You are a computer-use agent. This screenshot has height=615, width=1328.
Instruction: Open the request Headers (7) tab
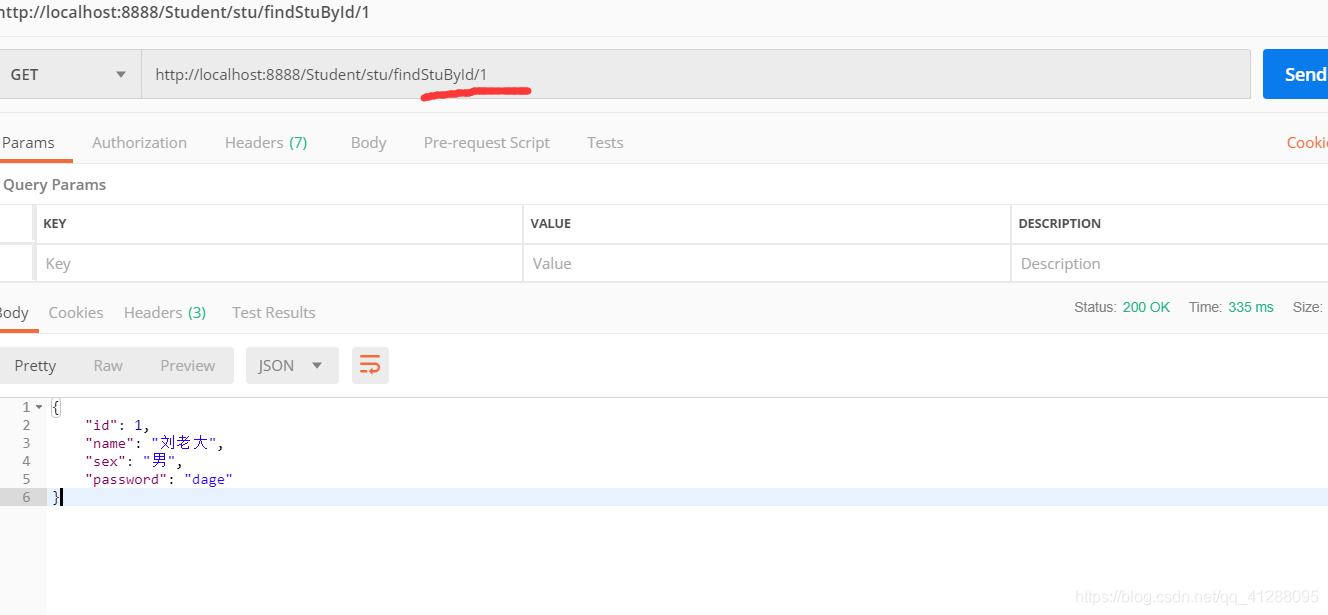pos(266,142)
